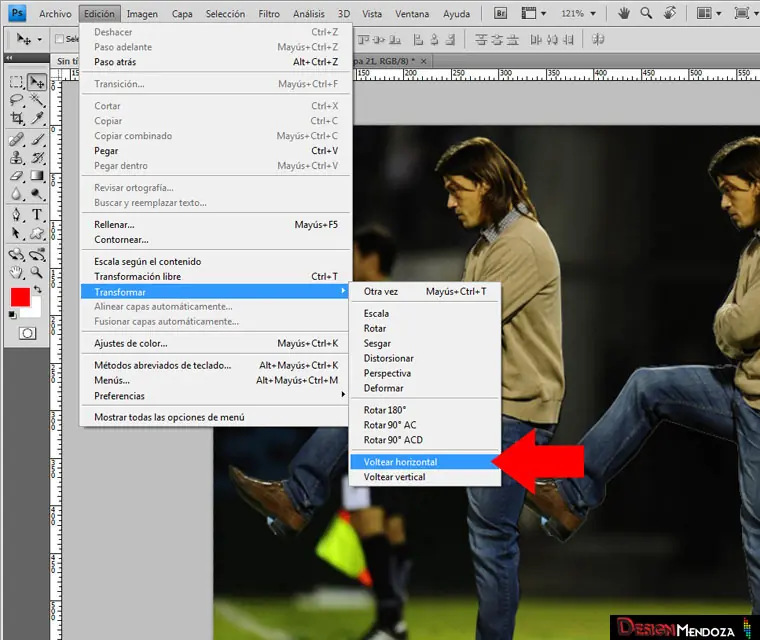Select the Hand tool in toolbox

(16, 272)
